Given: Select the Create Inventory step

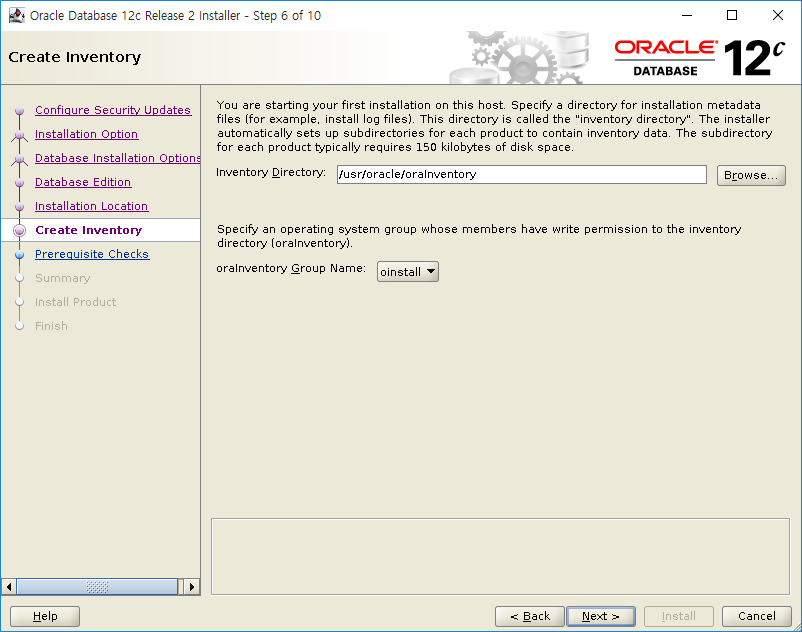Looking at the screenshot, I should [88, 230].
